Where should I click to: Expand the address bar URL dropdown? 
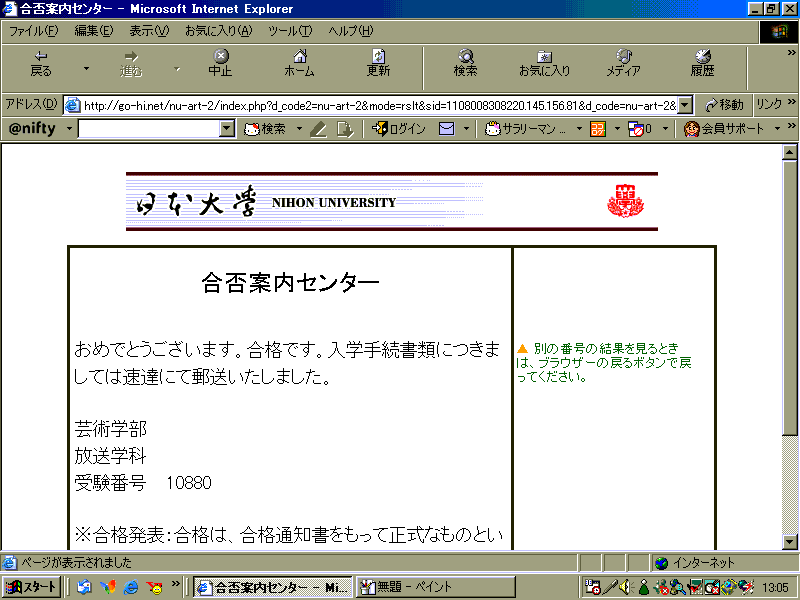point(686,106)
